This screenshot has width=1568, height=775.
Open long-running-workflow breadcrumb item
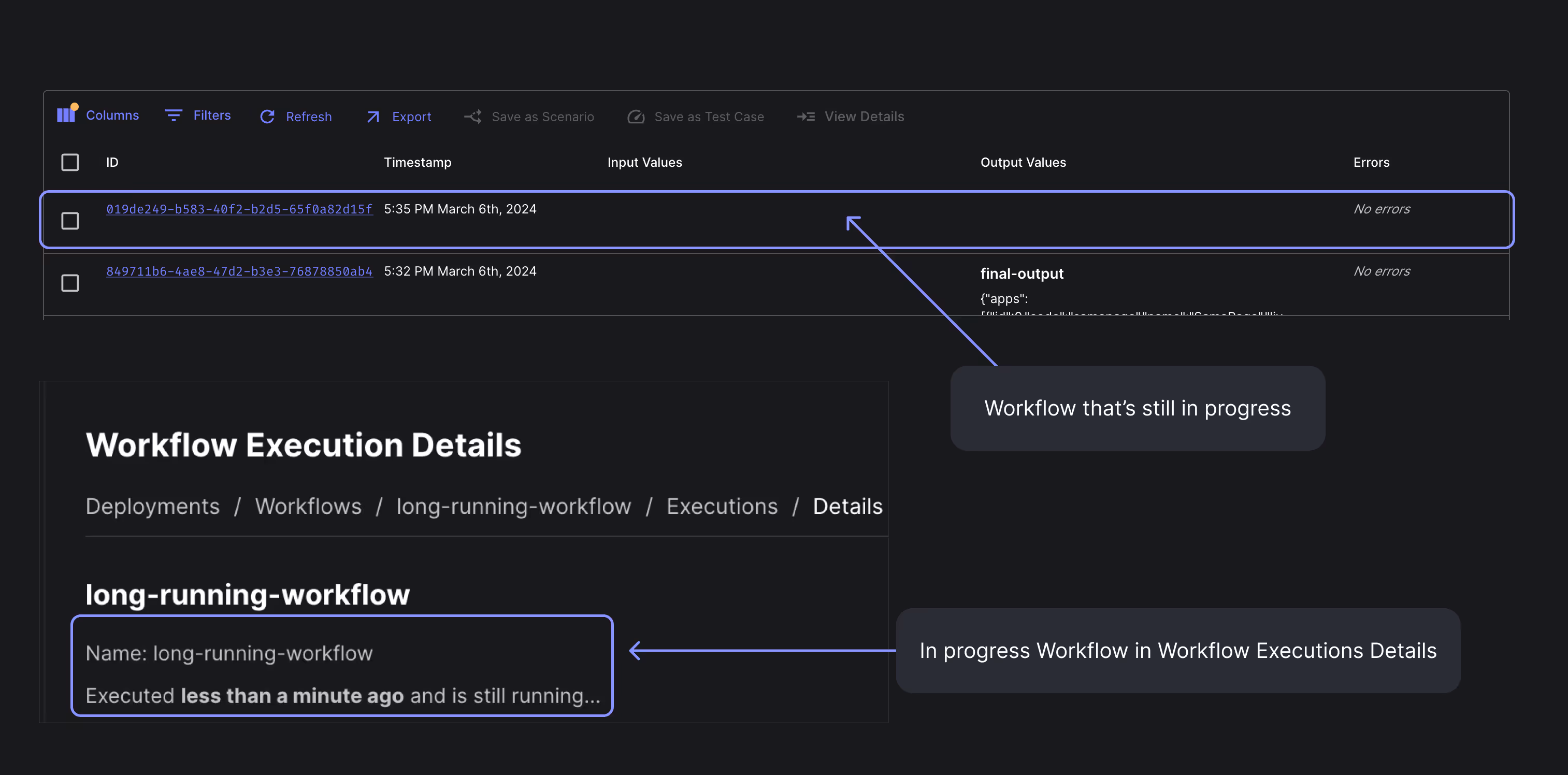coord(513,507)
